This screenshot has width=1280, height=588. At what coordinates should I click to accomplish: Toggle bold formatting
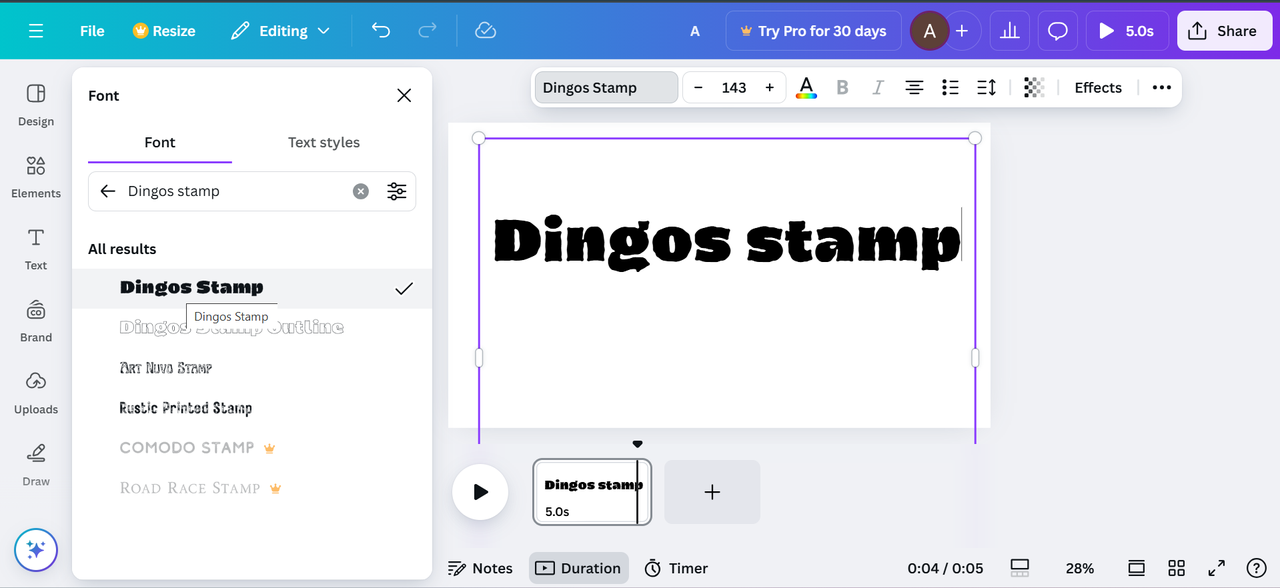pos(842,88)
